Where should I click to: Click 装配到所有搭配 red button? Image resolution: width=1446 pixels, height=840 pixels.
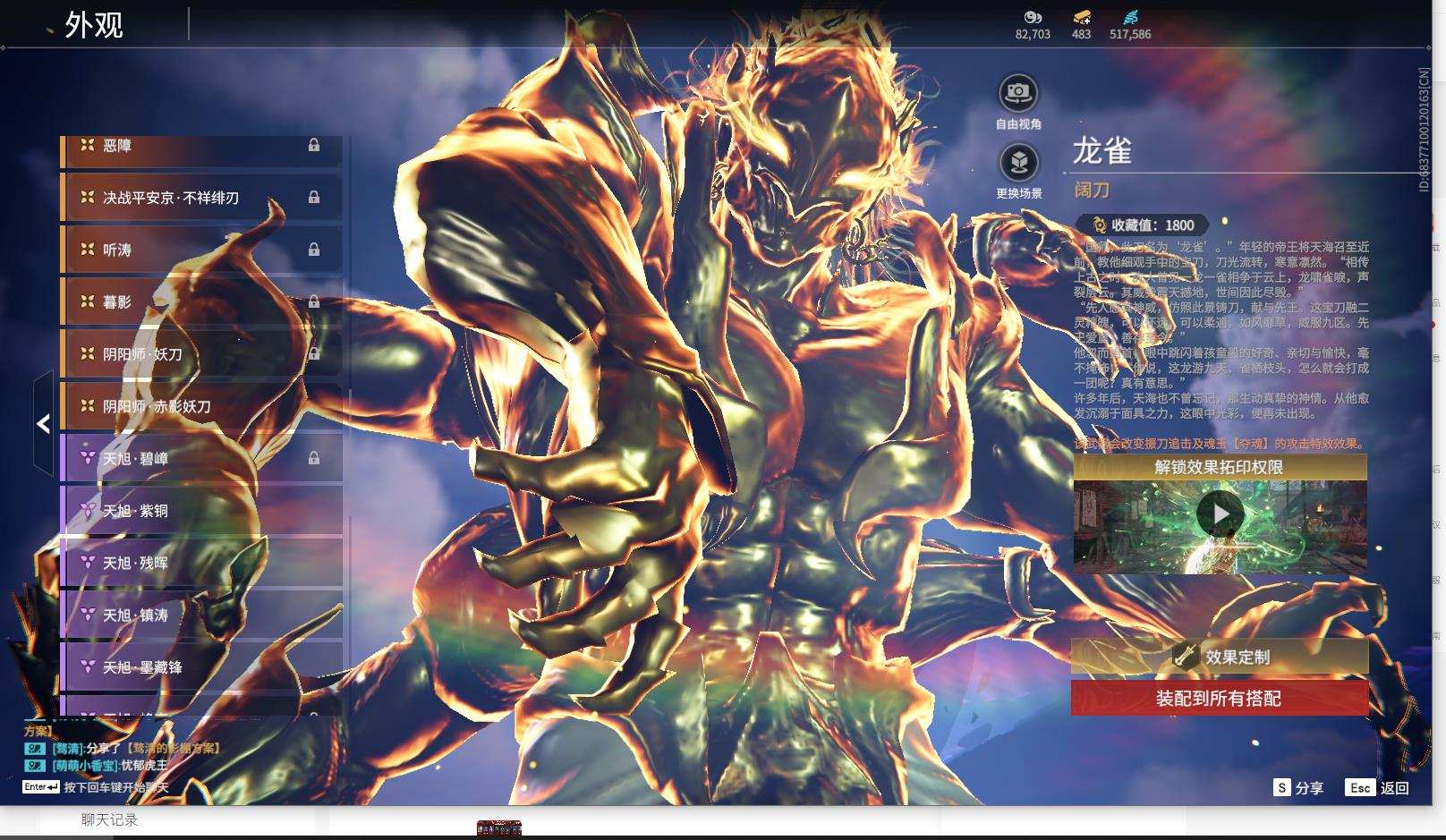tap(1220, 698)
